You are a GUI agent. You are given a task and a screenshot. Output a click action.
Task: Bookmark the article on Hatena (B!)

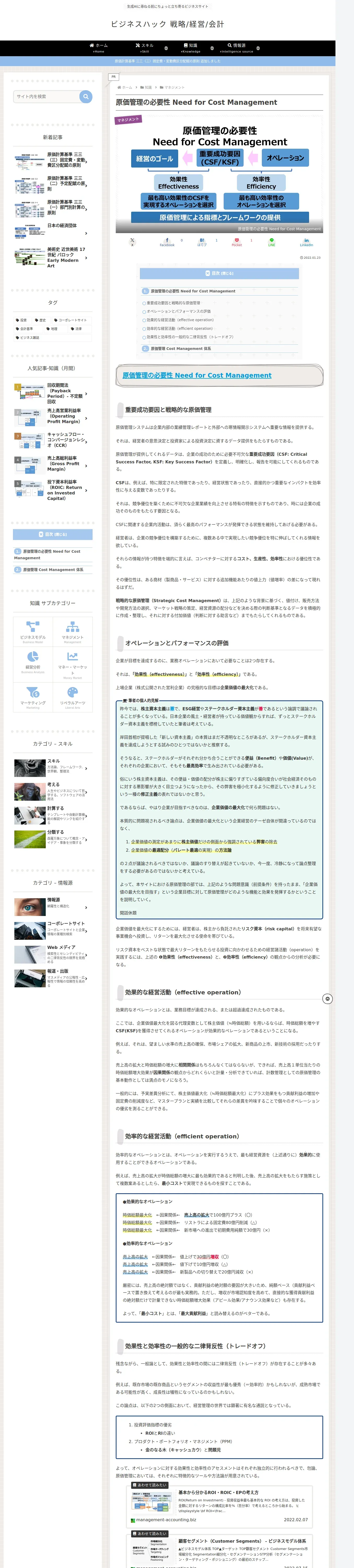point(202,242)
